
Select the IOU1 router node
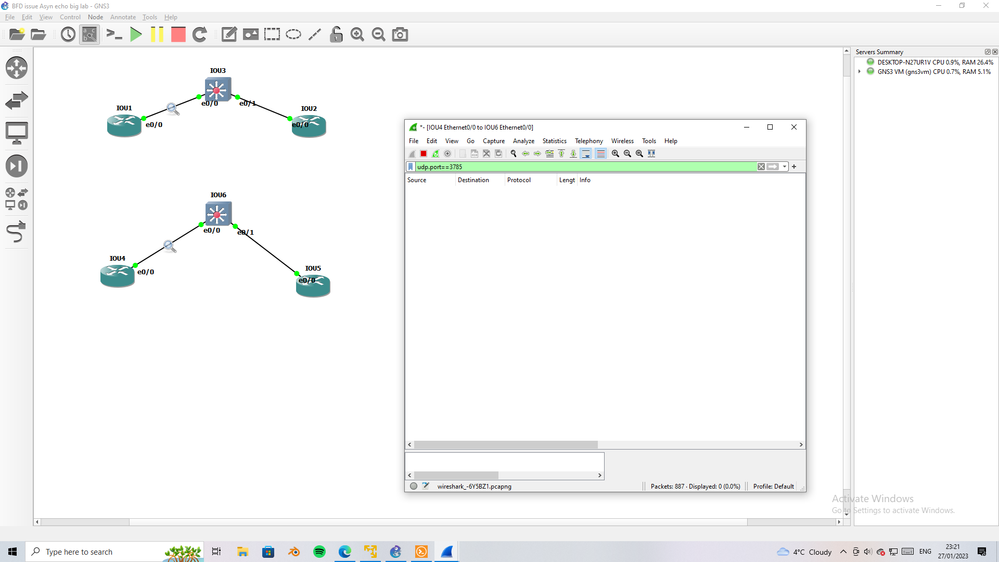click(124, 124)
